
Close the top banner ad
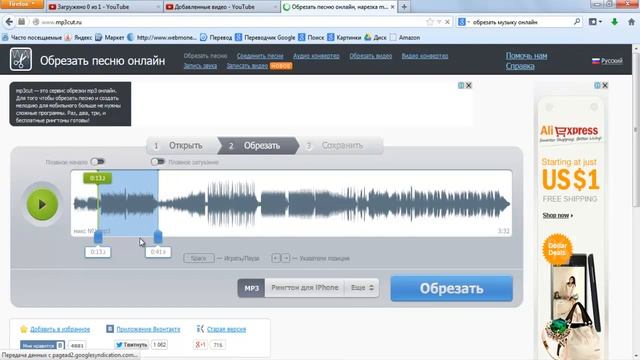point(469,85)
